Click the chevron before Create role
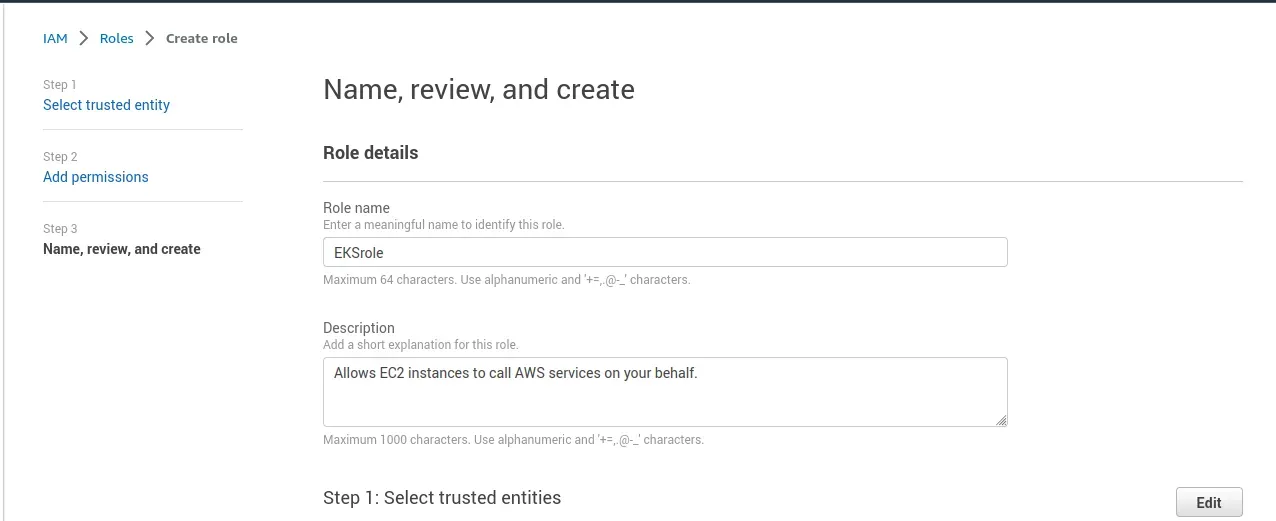1276x521 pixels. (x=150, y=38)
